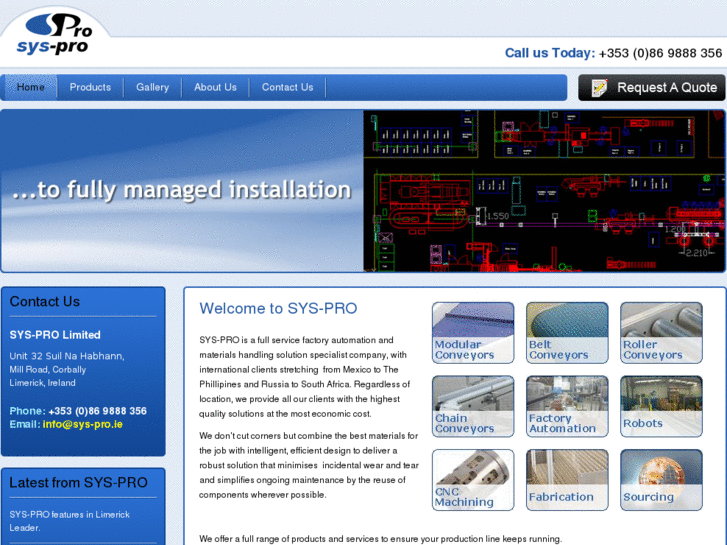
Task: Select Contact Us in navigation bar
Action: (x=287, y=87)
